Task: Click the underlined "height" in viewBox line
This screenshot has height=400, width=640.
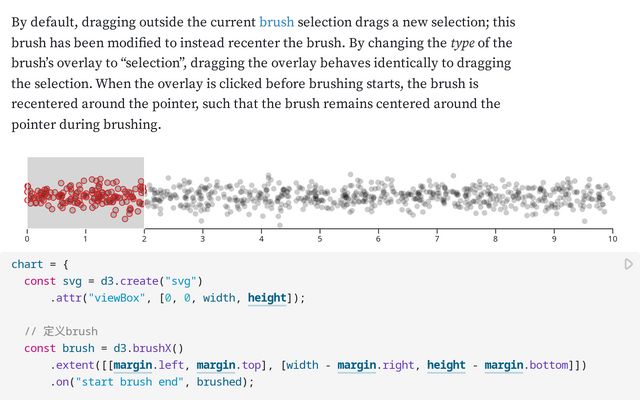Action: 267,298
